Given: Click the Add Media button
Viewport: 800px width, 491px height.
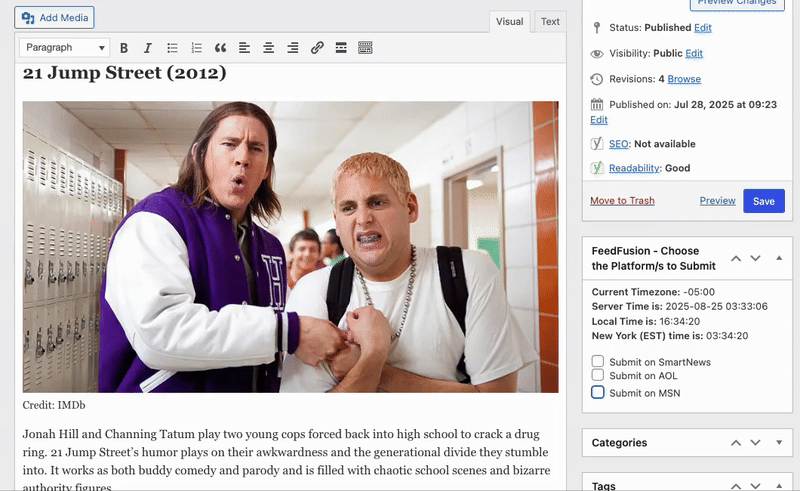Looking at the screenshot, I should point(54,18).
